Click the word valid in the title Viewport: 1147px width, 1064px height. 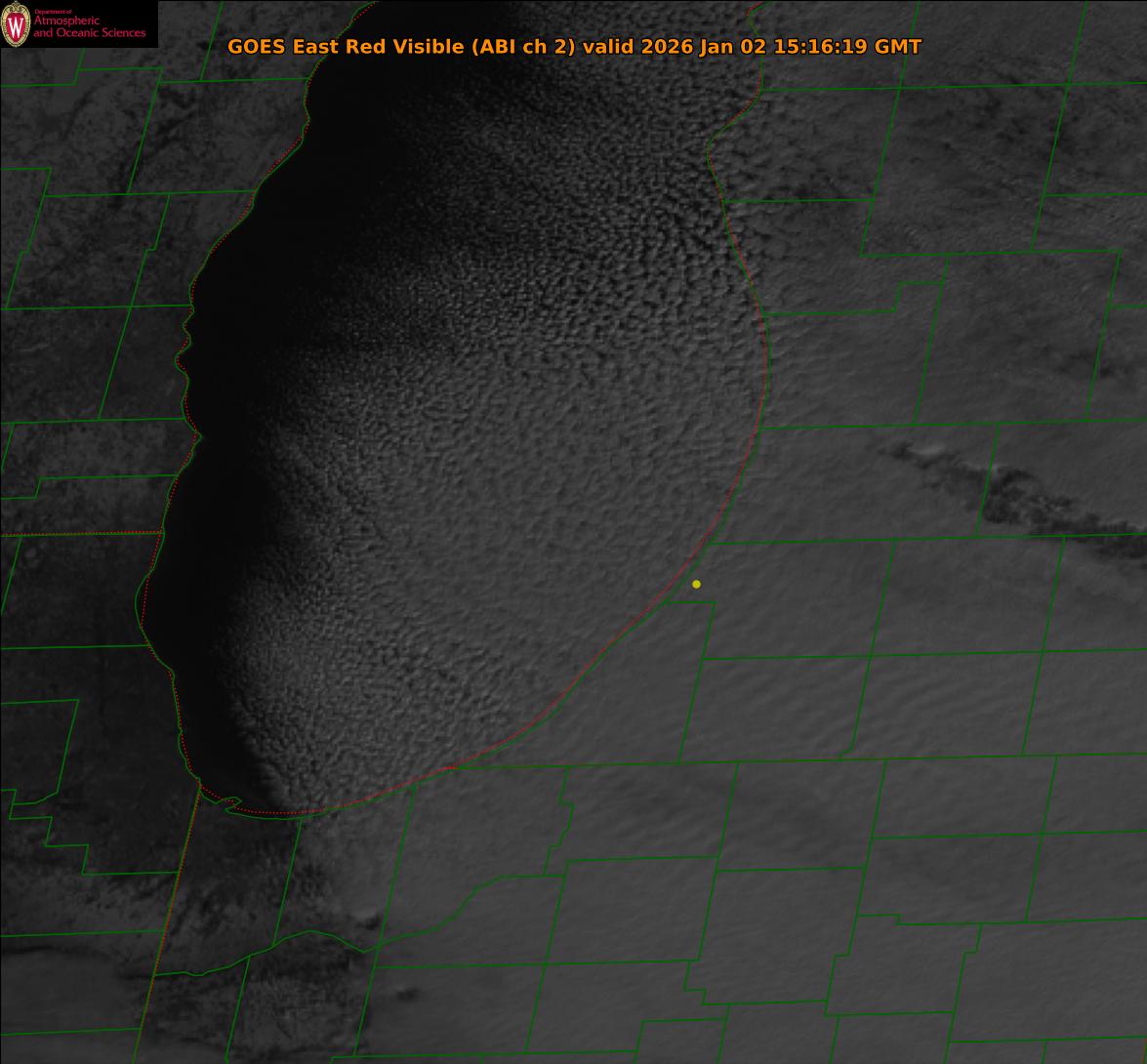click(605, 47)
